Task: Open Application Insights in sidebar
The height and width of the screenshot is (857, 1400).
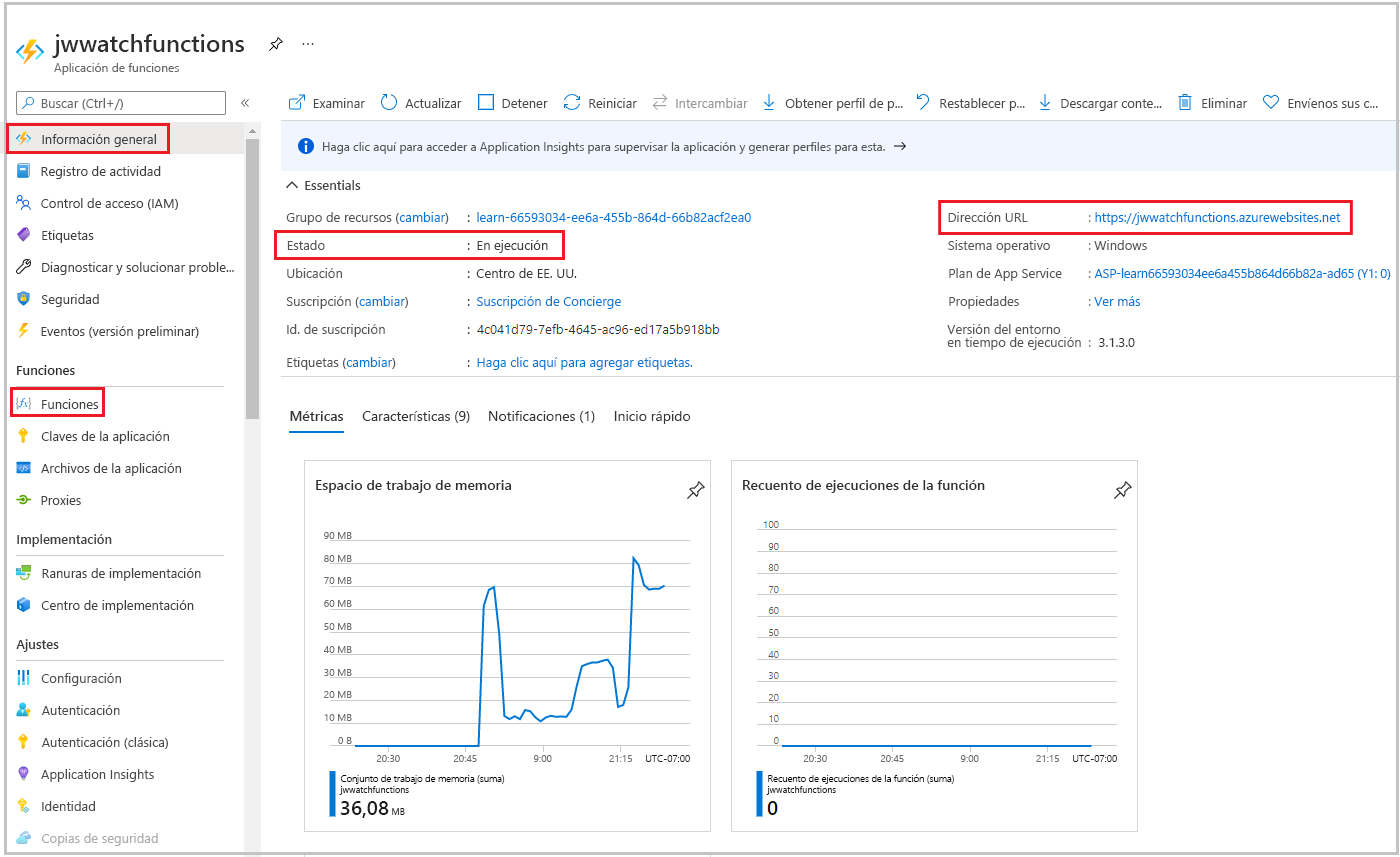Action: click(97, 774)
